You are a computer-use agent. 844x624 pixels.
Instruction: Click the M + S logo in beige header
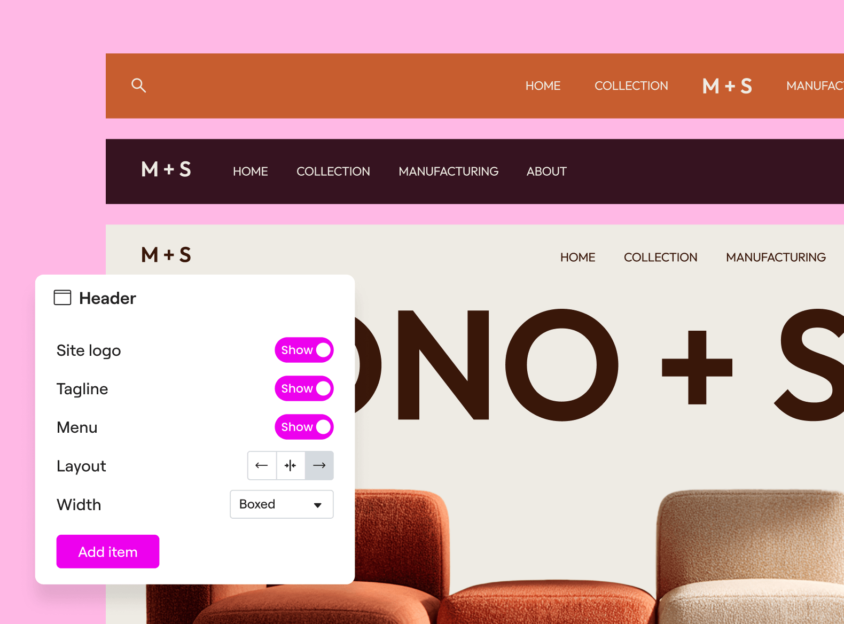click(x=166, y=255)
